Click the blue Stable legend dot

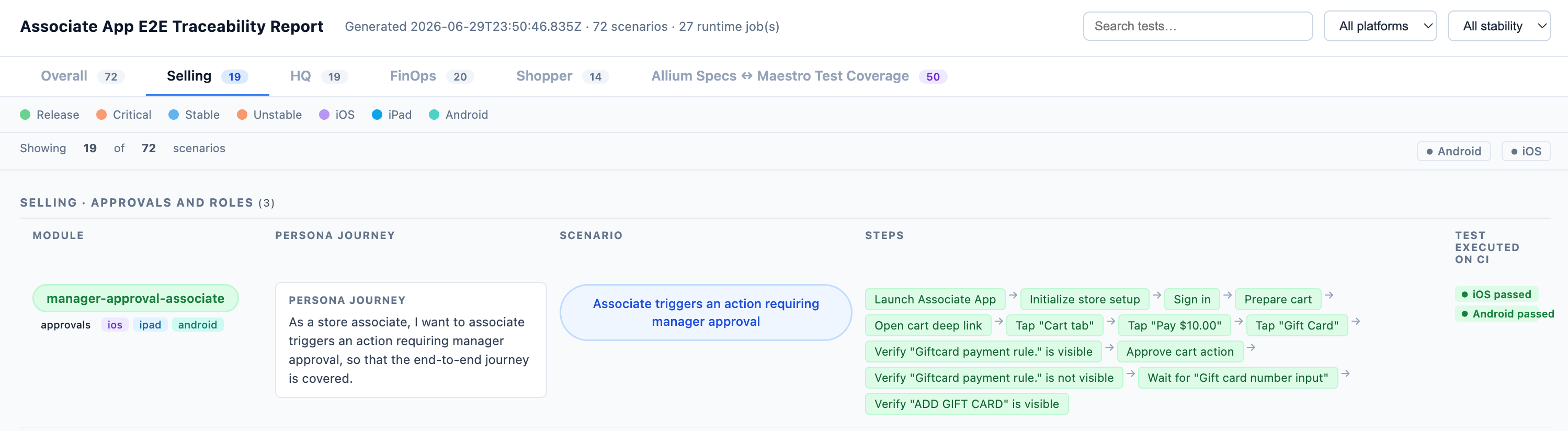pyautogui.click(x=174, y=115)
